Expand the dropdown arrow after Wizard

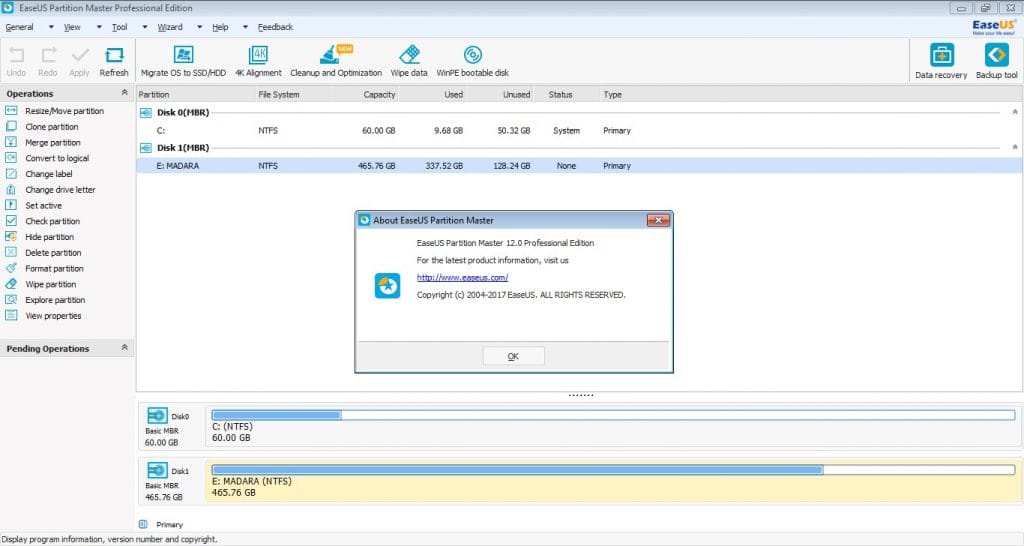[200, 27]
